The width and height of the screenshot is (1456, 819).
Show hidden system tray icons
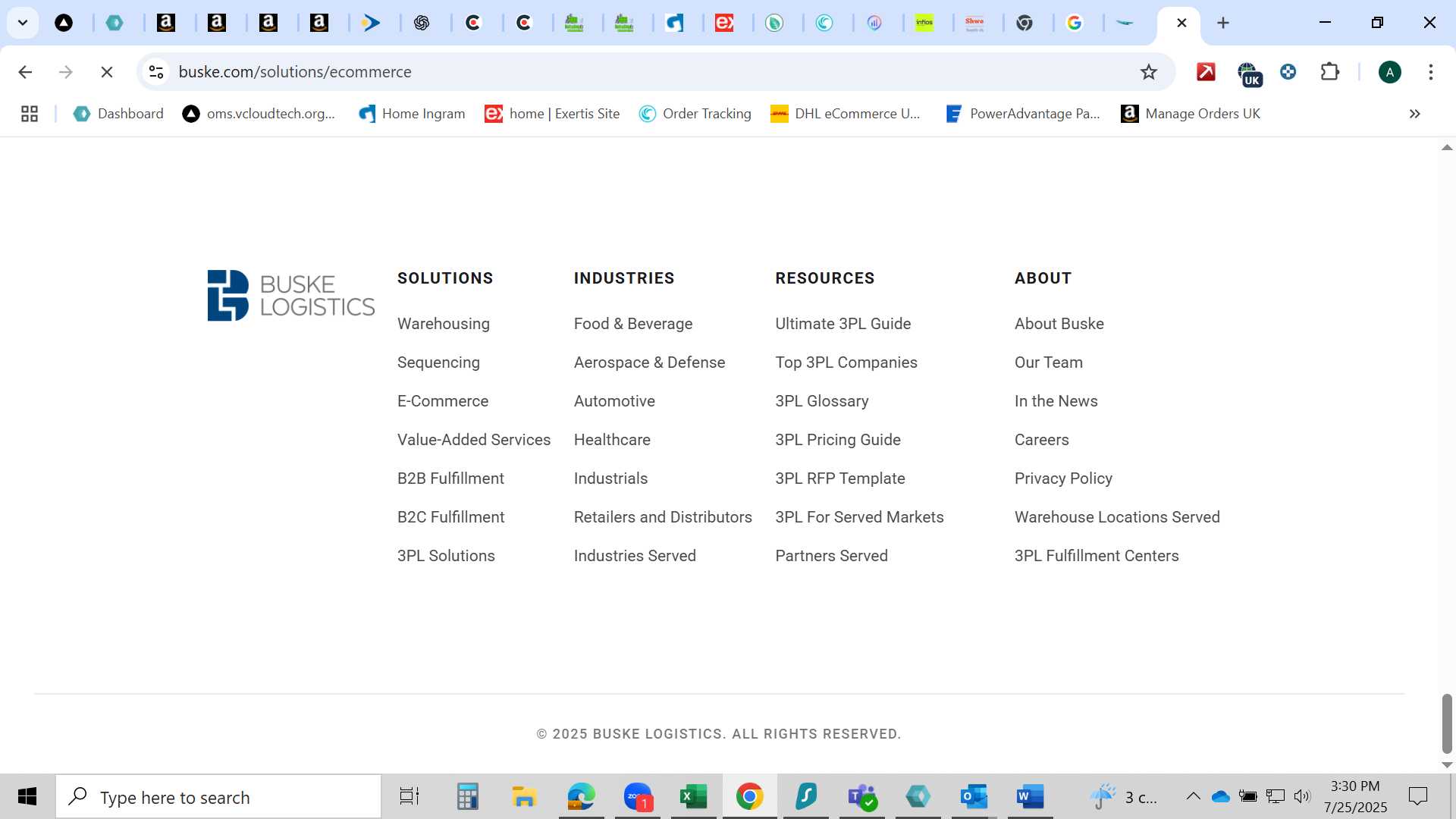(1193, 796)
